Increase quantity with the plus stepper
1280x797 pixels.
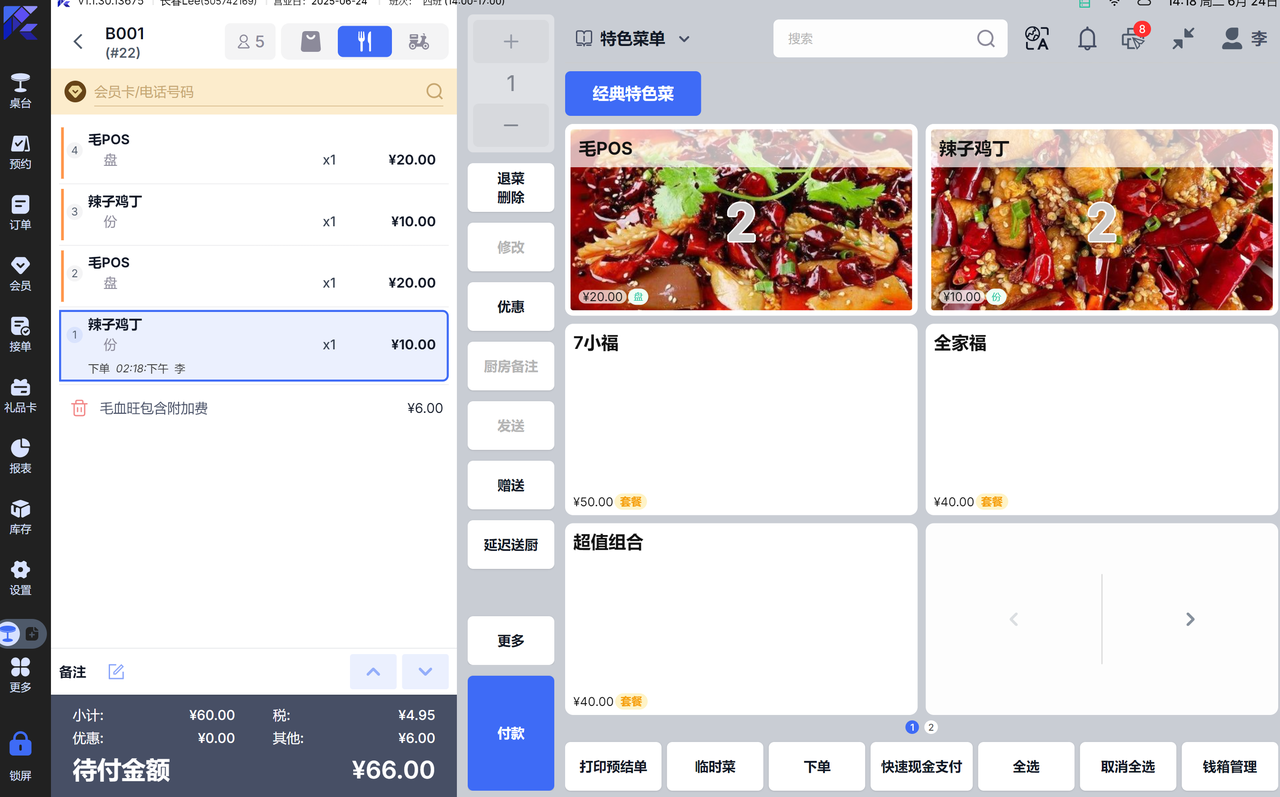point(511,42)
